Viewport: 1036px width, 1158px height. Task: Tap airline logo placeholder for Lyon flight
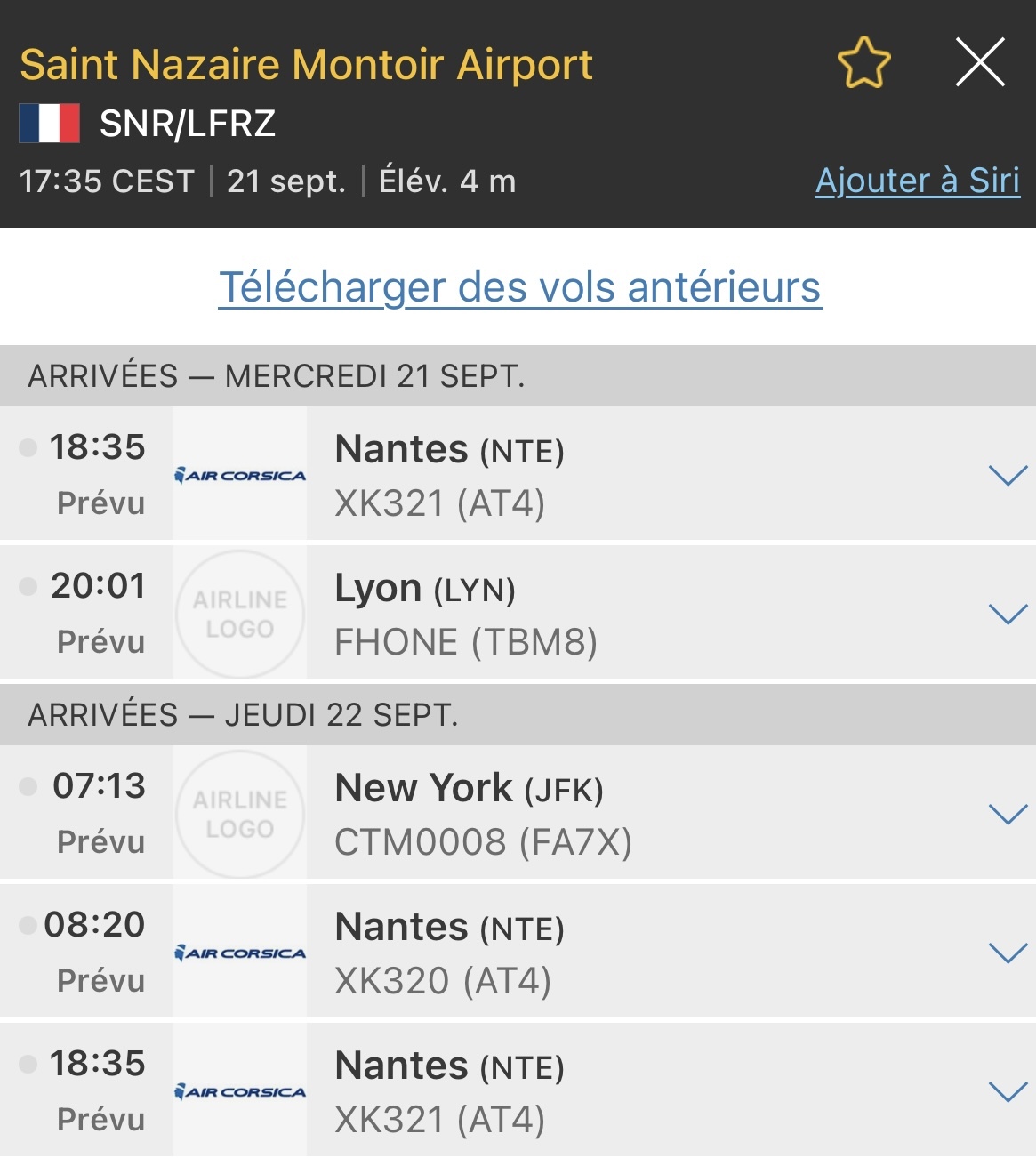pos(240,614)
